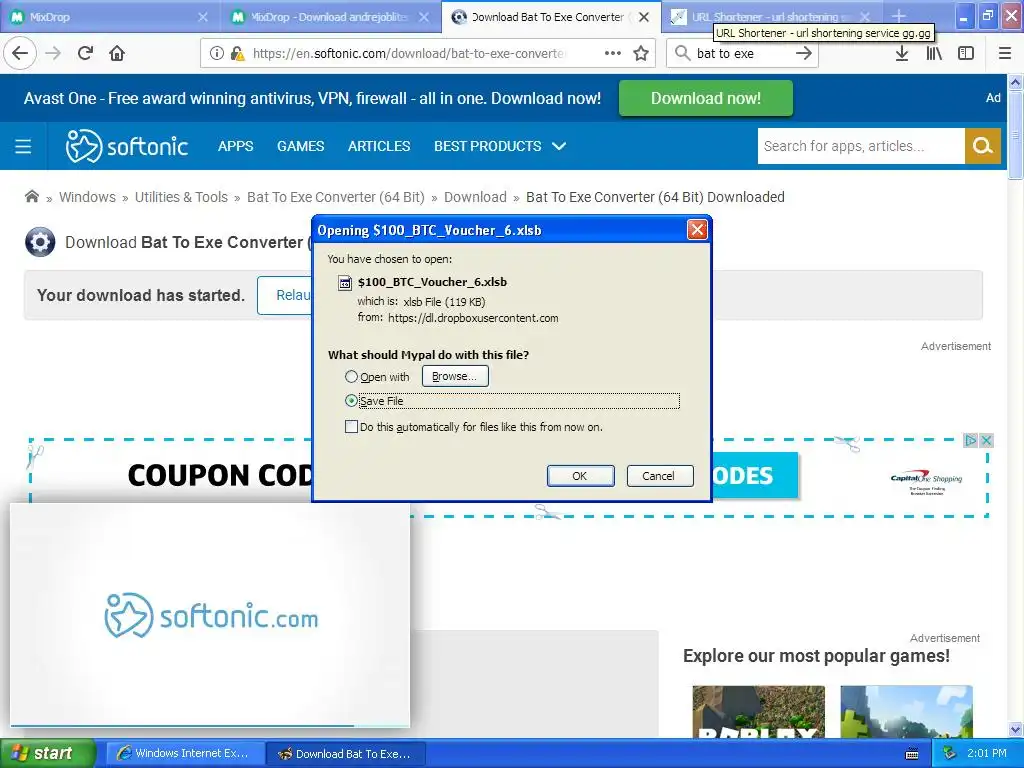Image resolution: width=1024 pixels, height=768 pixels.
Task: Open the browser hamburger menu
Action: pyautogui.click(x=1005, y=53)
